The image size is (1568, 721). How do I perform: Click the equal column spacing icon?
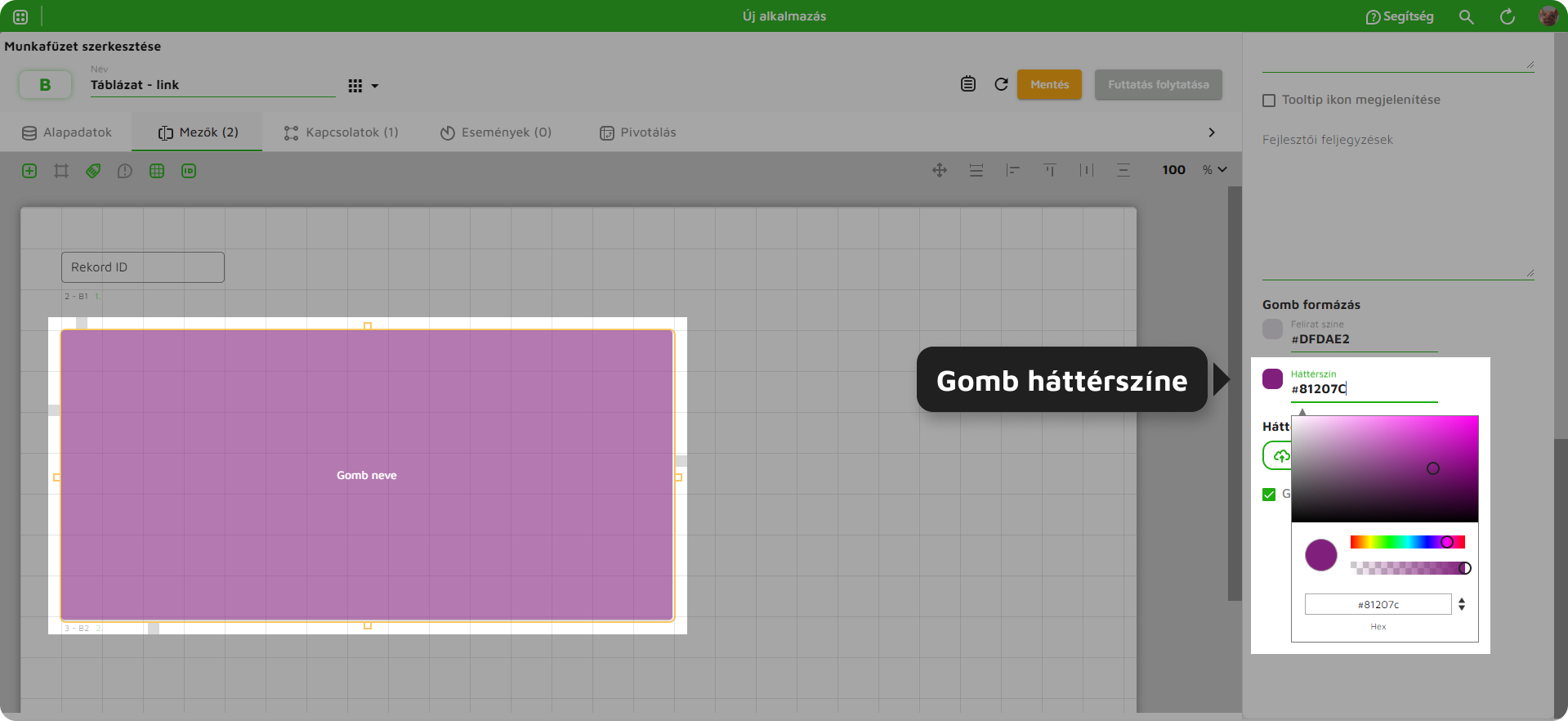pyautogui.click(x=1087, y=170)
